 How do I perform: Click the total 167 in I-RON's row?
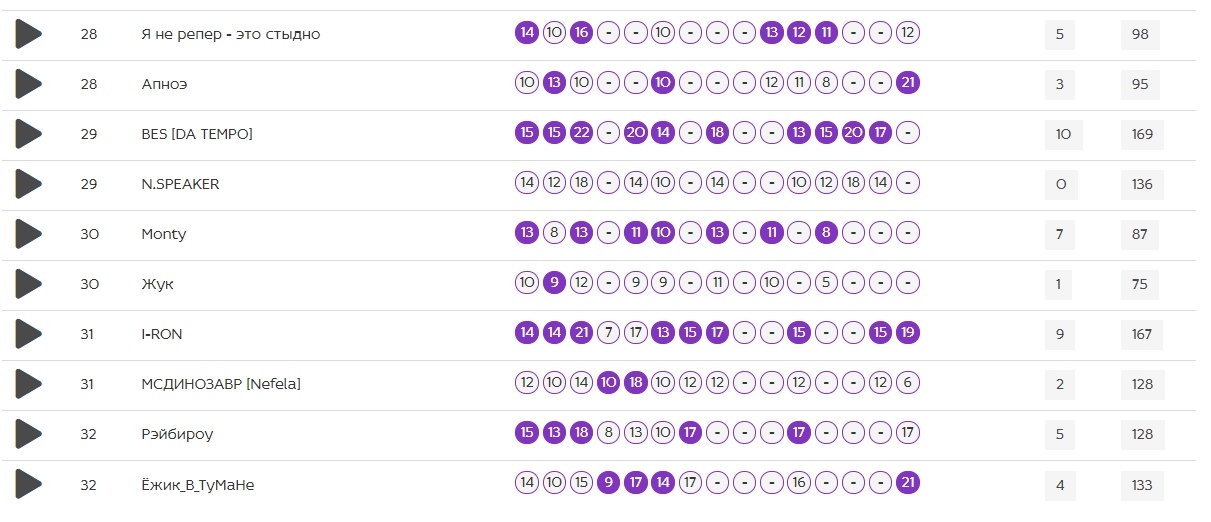tap(1141, 334)
